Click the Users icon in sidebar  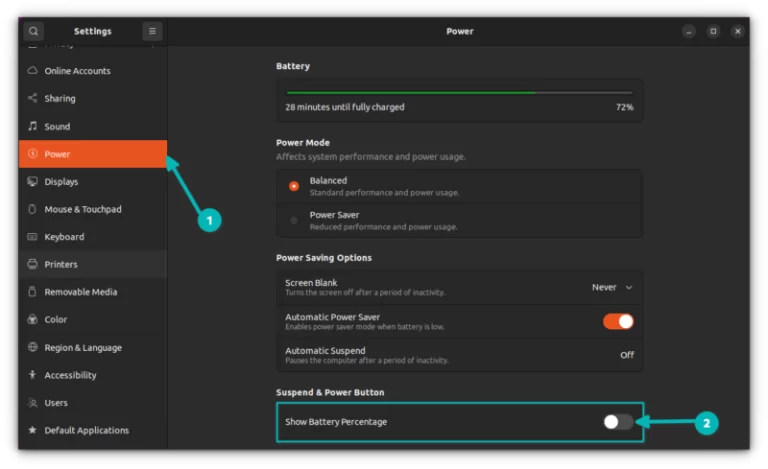point(32,403)
